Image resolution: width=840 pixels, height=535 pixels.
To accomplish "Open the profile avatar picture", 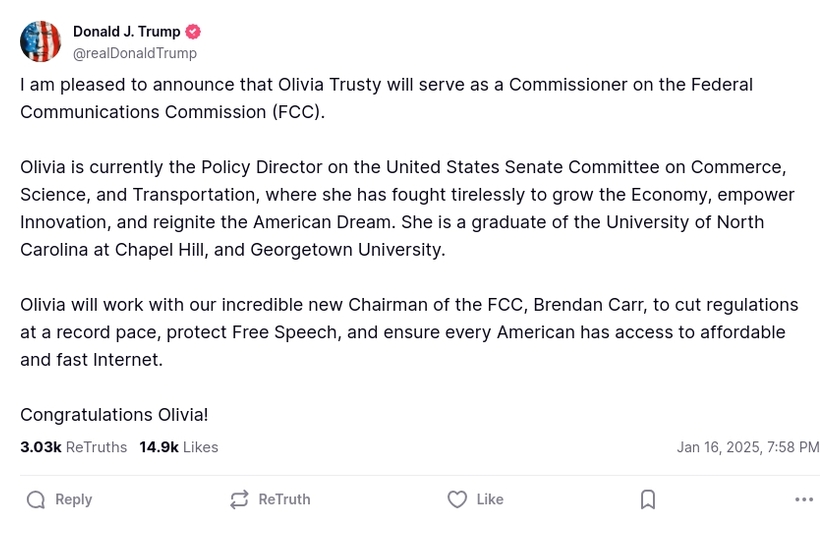I will tap(41, 42).
